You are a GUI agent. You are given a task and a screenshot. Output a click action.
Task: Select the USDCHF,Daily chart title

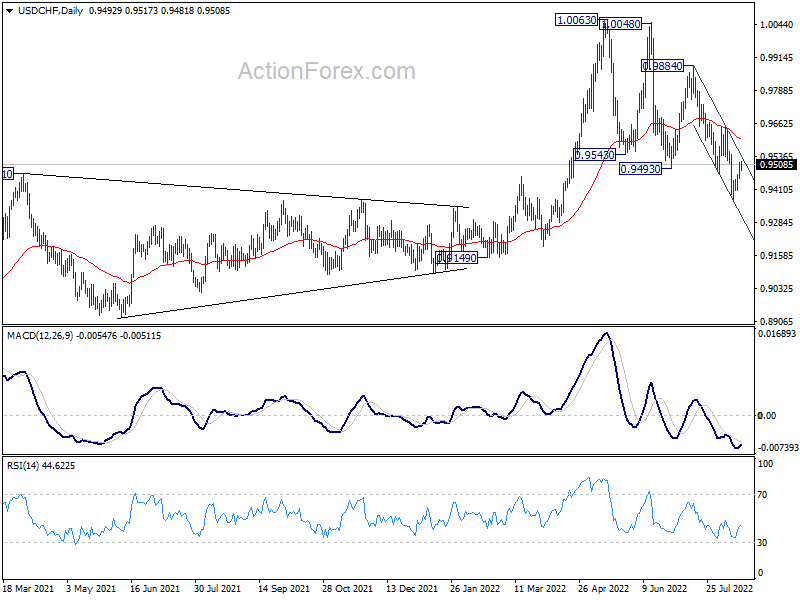pyautogui.click(x=51, y=11)
